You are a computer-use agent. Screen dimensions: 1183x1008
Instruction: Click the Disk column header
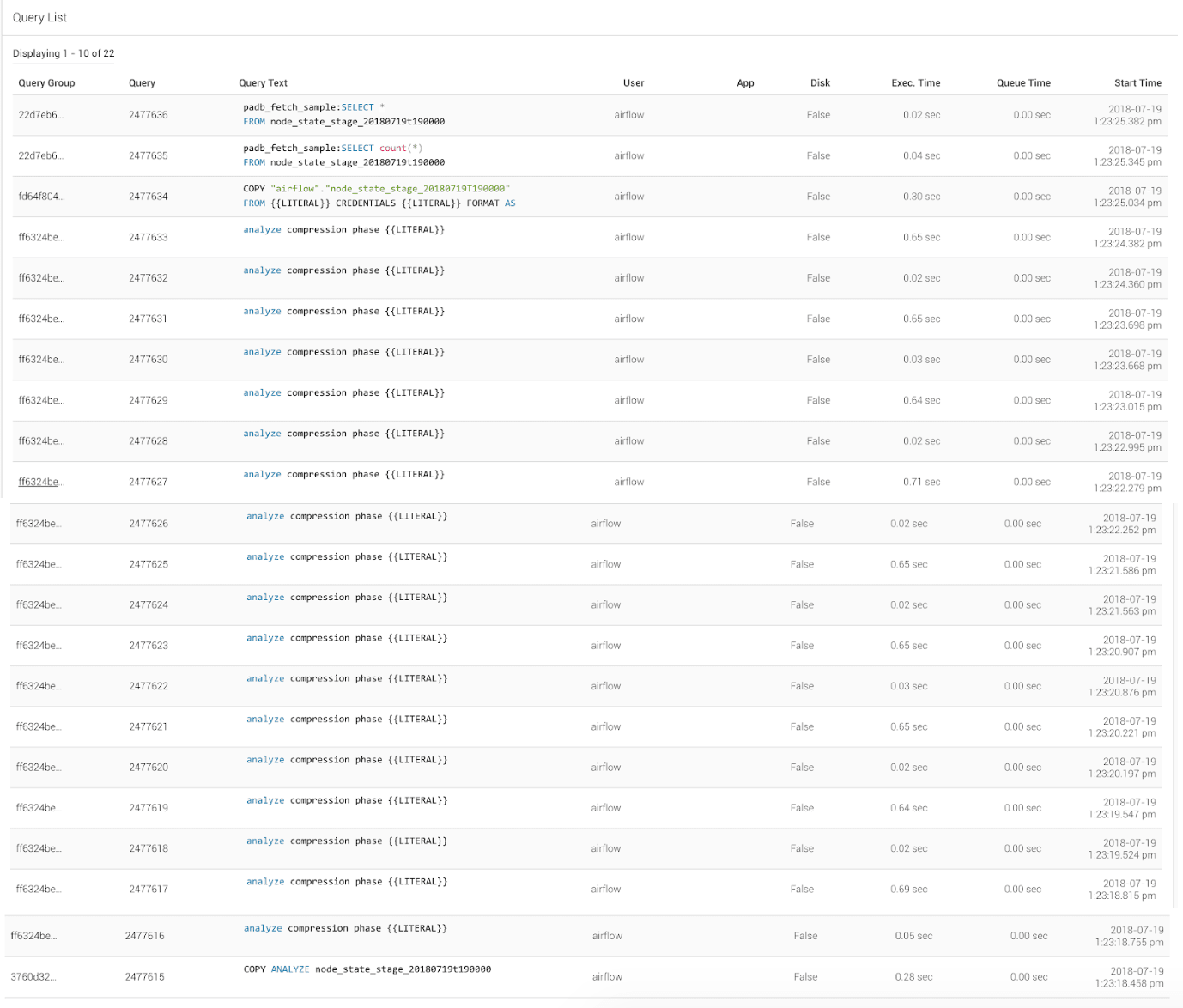coord(820,83)
